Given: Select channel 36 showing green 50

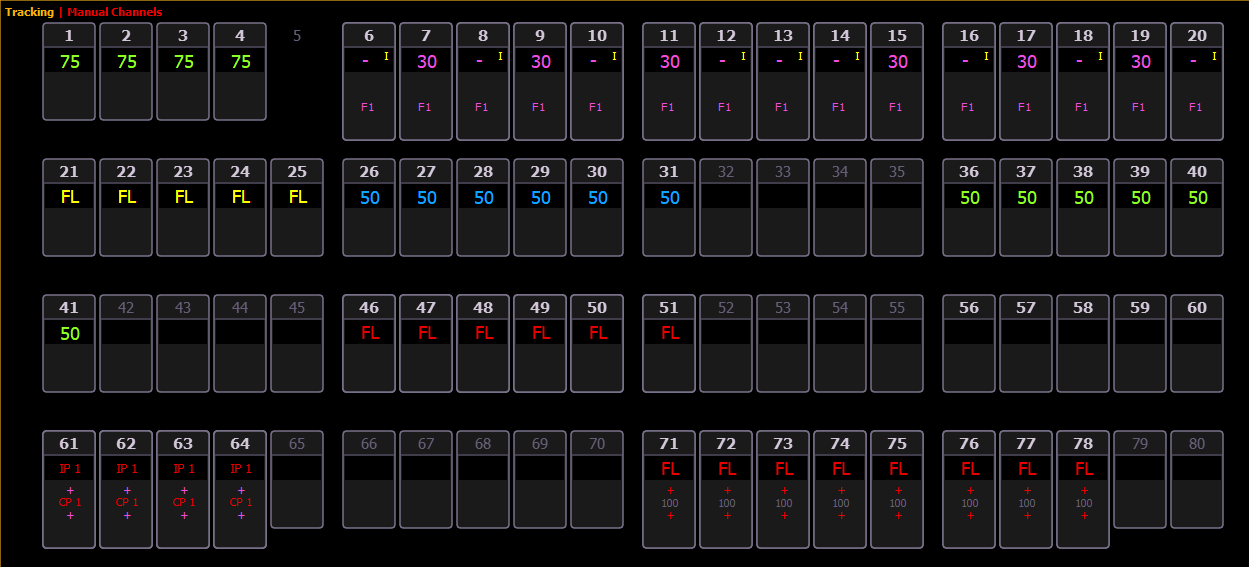Looking at the screenshot, I should click(969, 207).
